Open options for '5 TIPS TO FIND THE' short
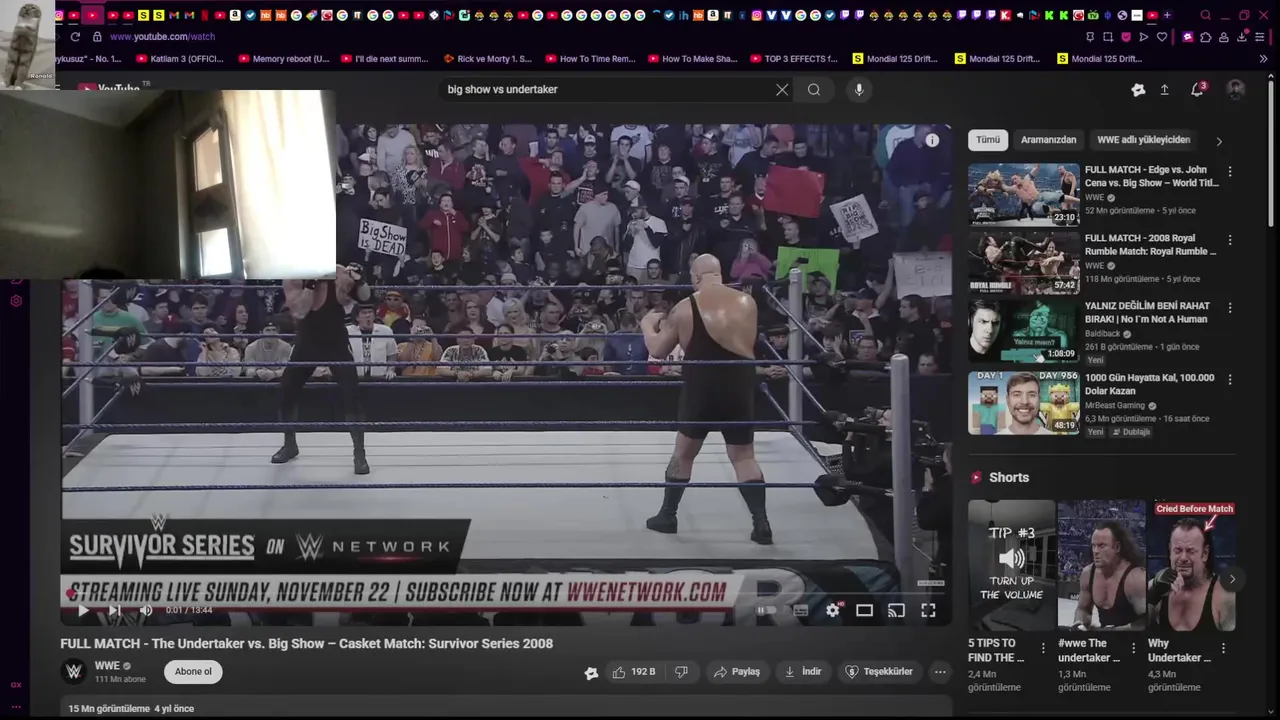Image resolution: width=1280 pixels, height=720 pixels. point(1043,648)
